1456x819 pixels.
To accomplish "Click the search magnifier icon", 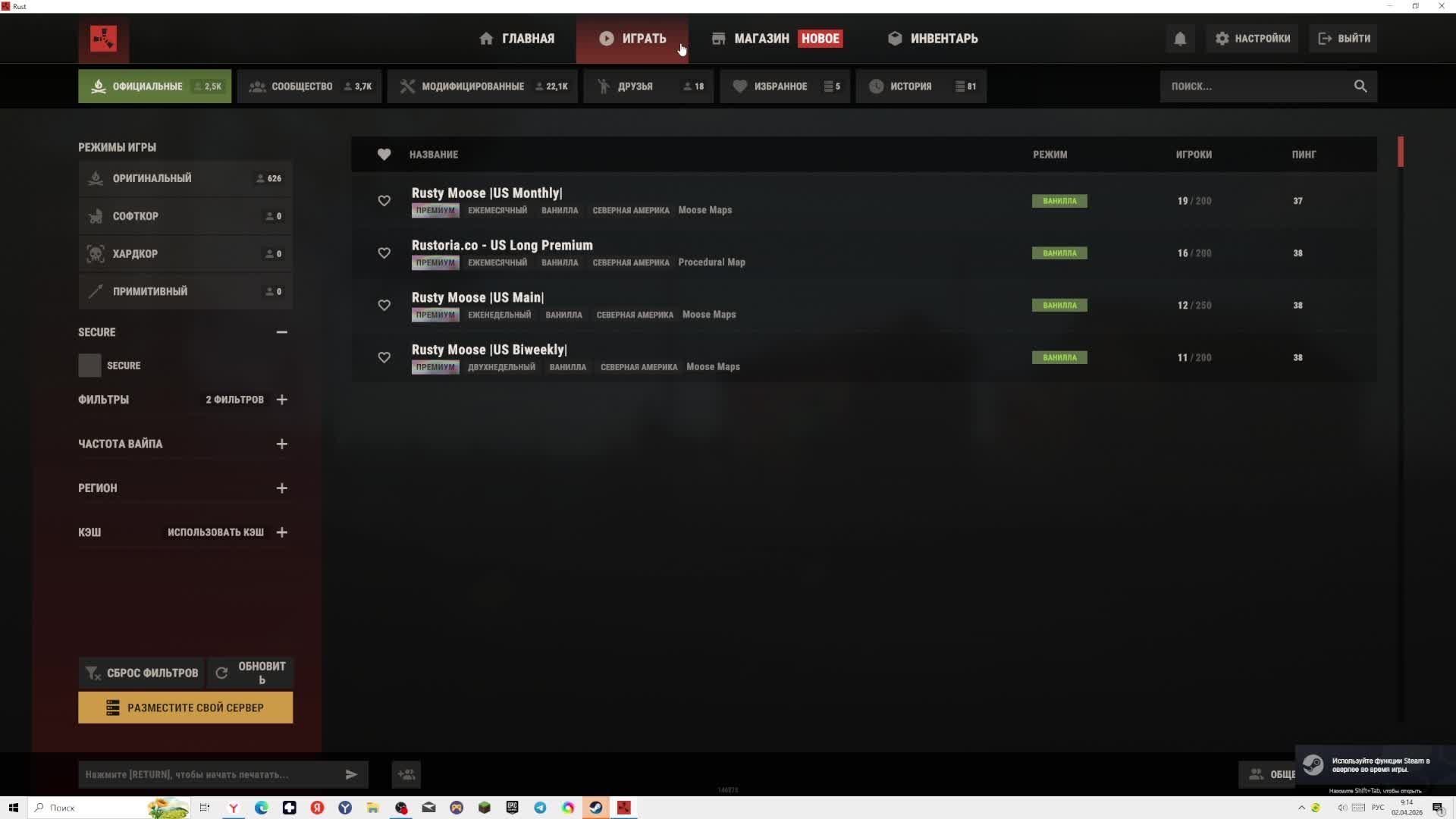I will coord(1360,86).
